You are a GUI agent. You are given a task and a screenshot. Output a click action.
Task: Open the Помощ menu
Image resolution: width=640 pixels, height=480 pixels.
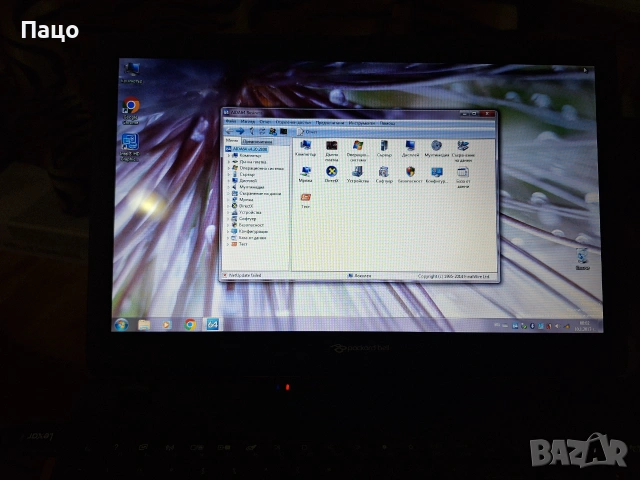pyautogui.click(x=387, y=122)
